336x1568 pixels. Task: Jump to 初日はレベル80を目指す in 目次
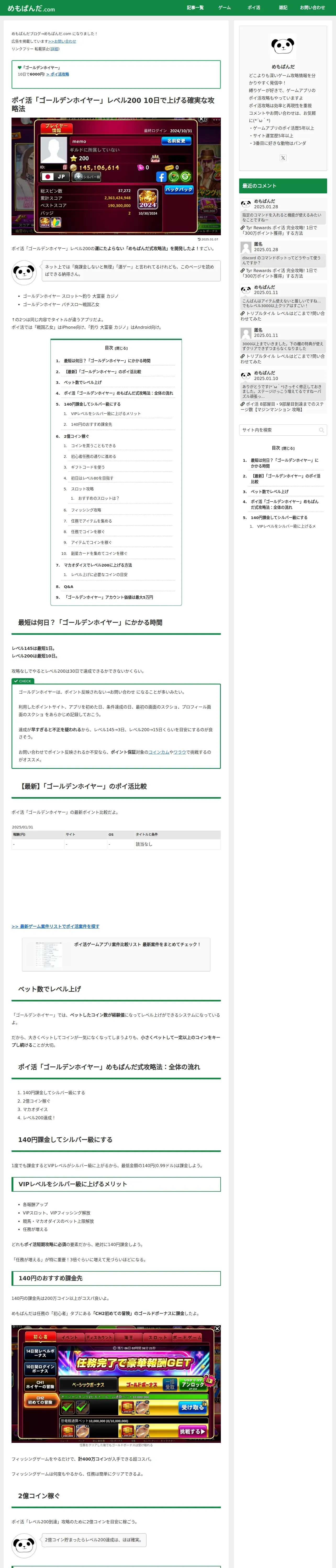point(92,479)
